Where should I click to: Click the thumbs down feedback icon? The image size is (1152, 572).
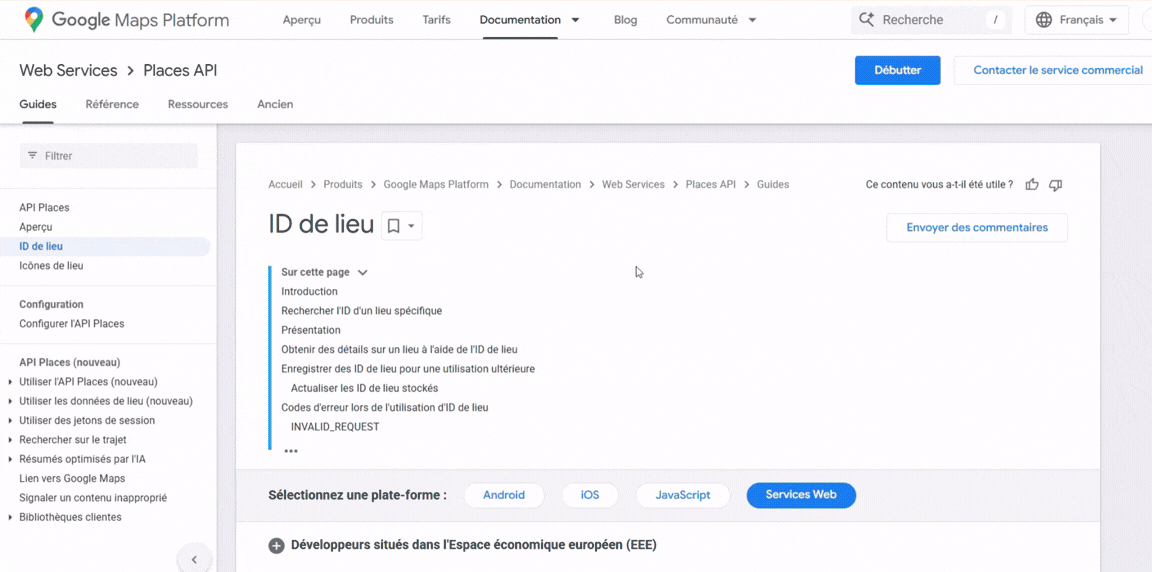pos(1055,185)
